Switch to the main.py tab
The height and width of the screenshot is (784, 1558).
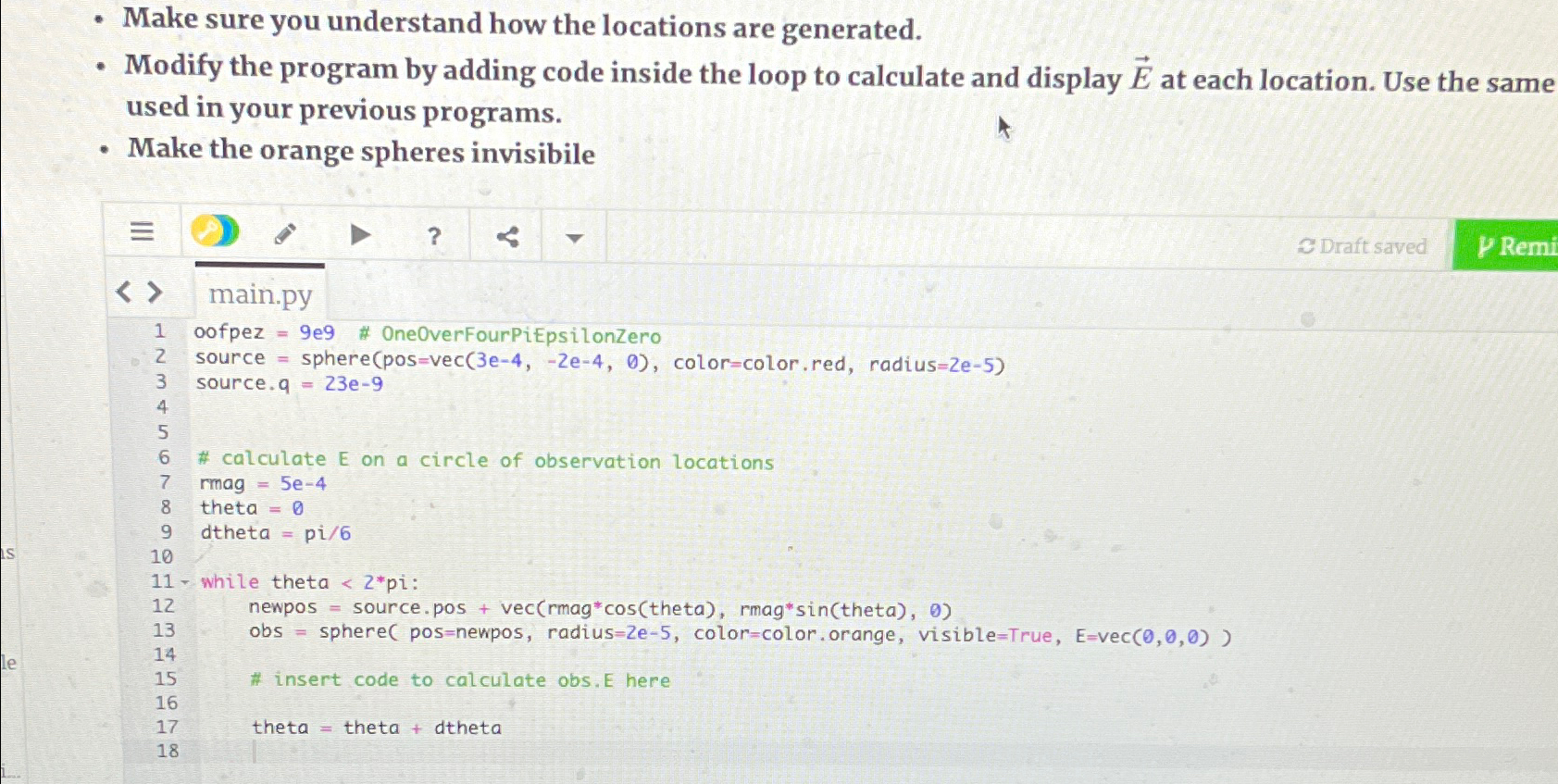tap(260, 294)
